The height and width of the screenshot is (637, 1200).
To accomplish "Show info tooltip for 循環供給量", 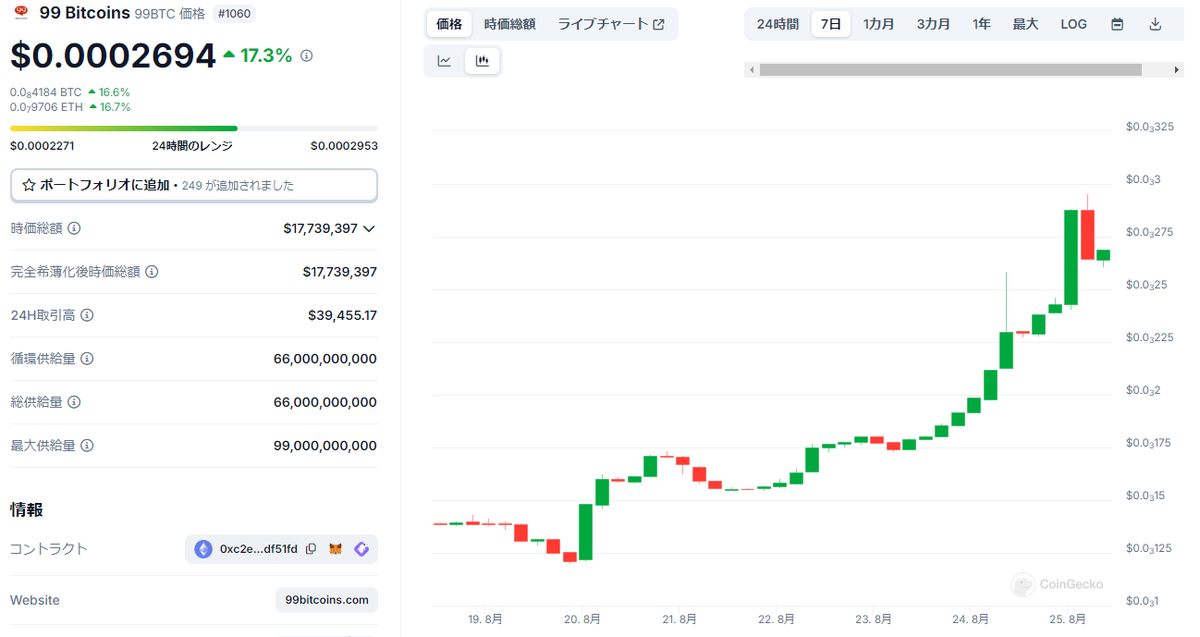I will point(87,359).
